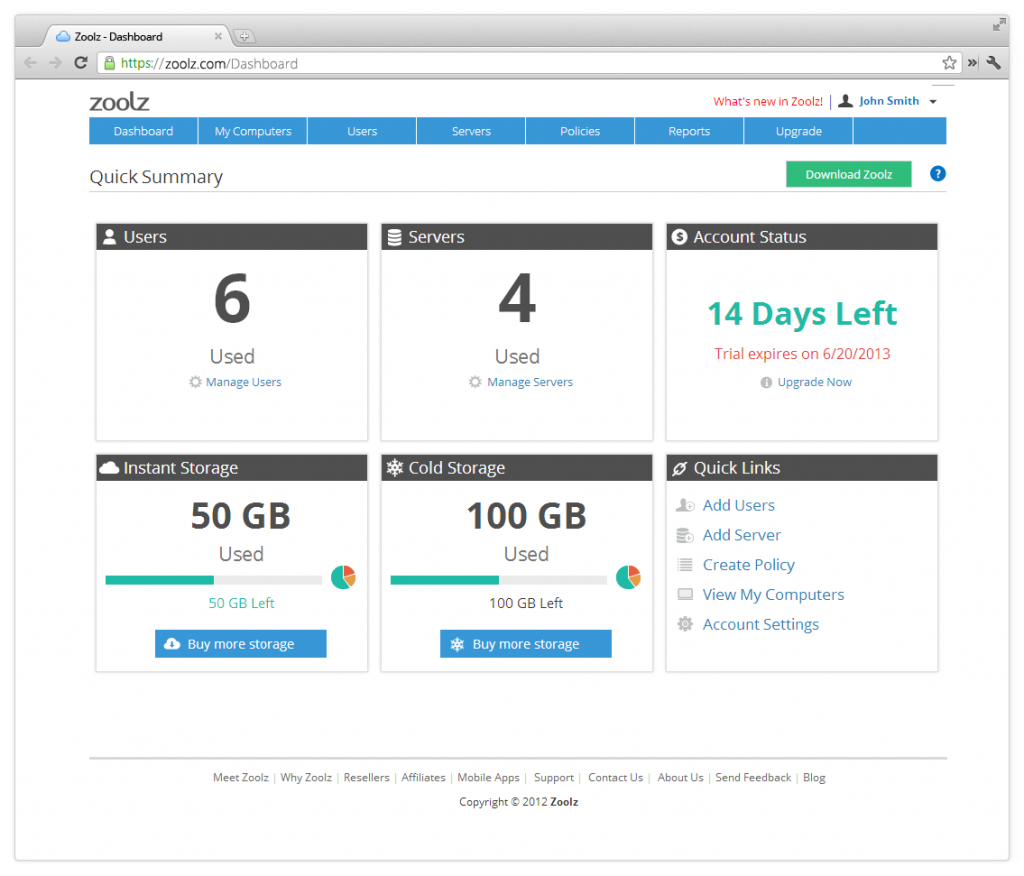Bookmark this page with the star icon
The height and width of the screenshot is (876, 1024).
[x=949, y=63]
